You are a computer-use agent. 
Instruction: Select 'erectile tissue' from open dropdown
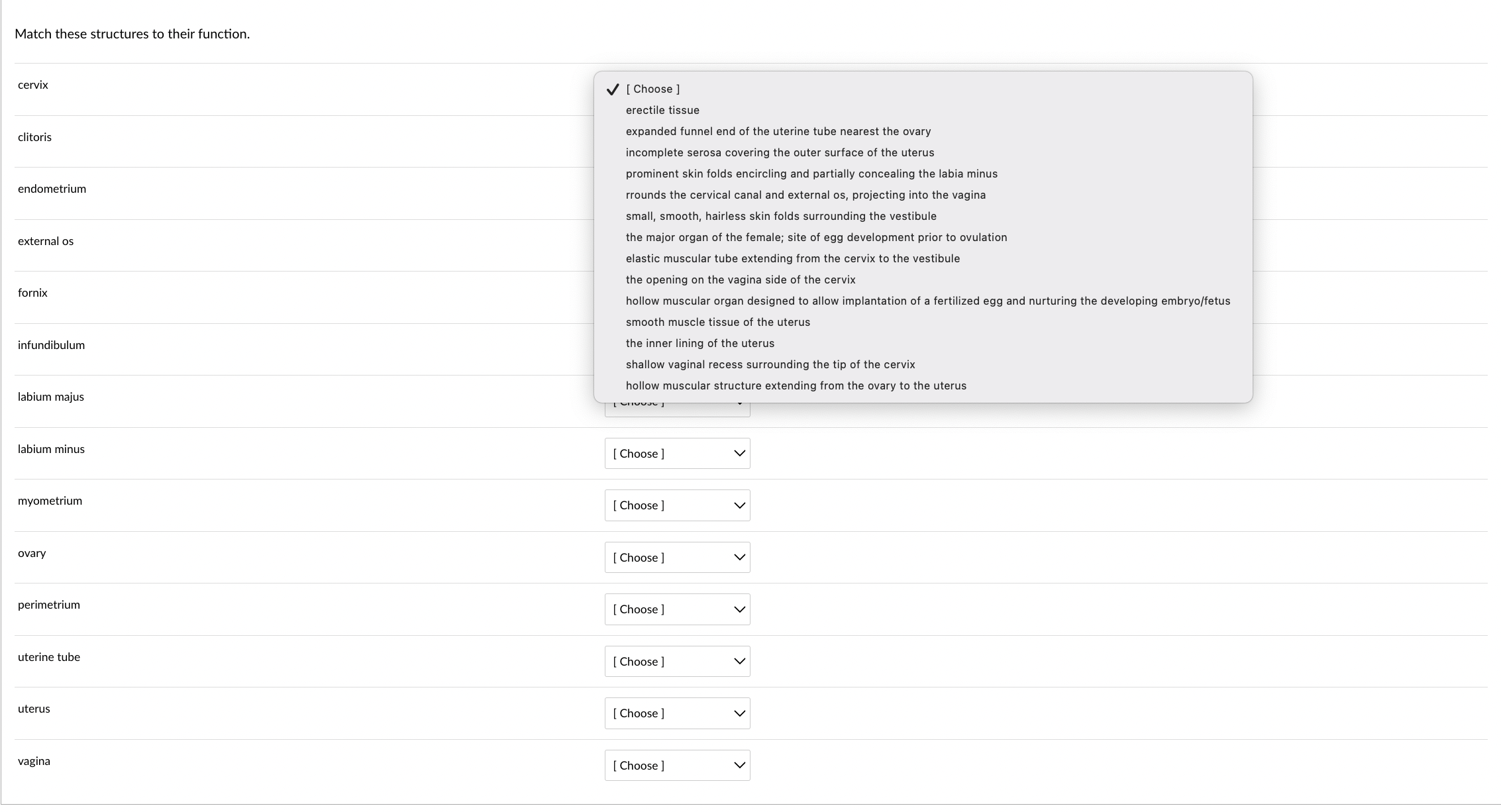tap(662, 110)
